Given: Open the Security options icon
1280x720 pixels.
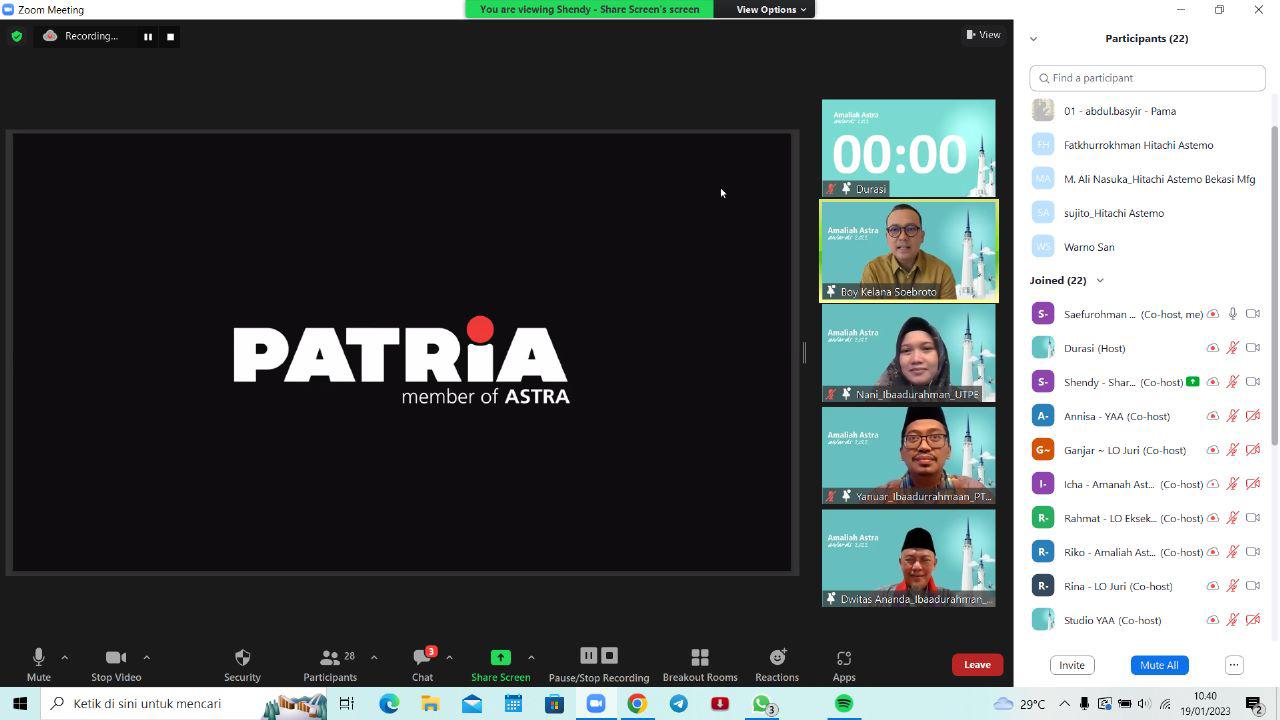Looking at the screenshot, I should pos(242,657).
